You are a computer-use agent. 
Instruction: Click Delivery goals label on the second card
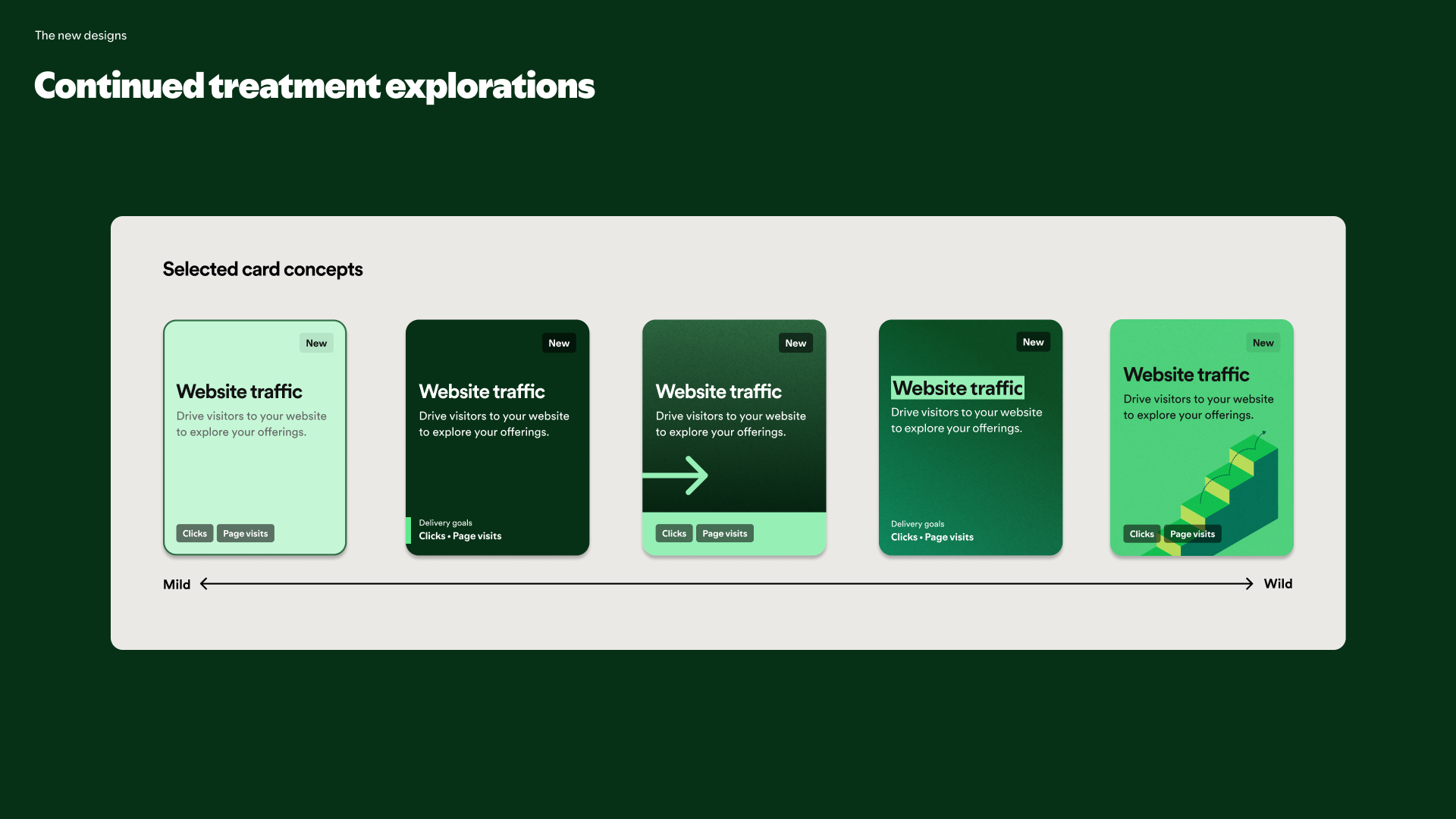point(446,522)
